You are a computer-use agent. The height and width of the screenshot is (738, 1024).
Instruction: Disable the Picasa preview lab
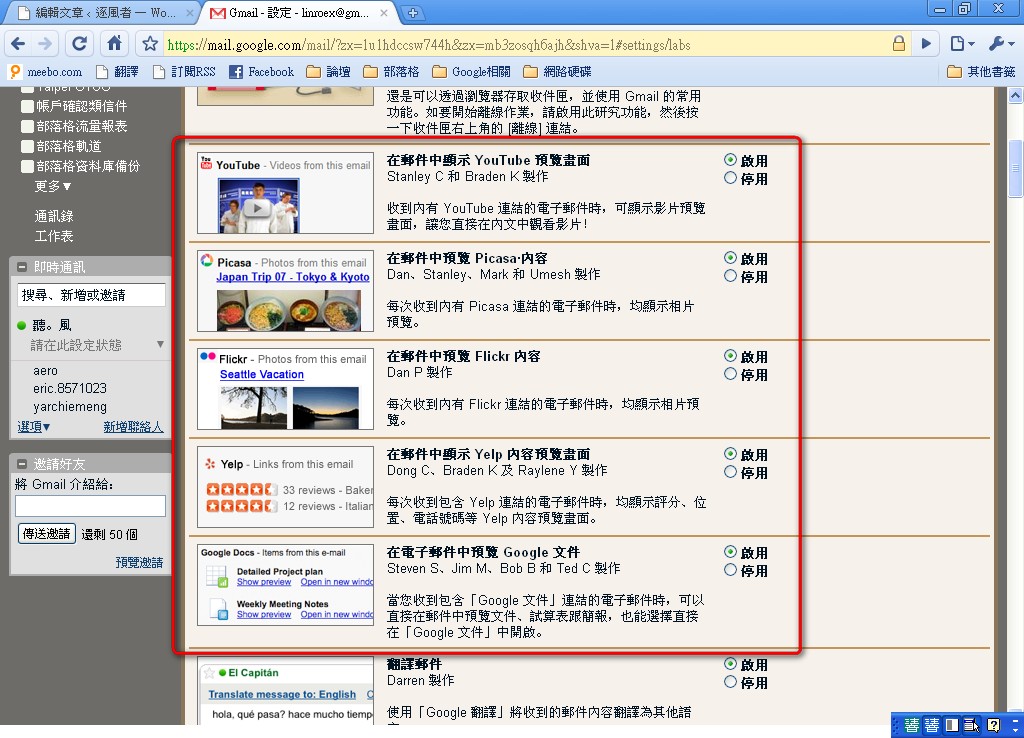tap(730, 276)
